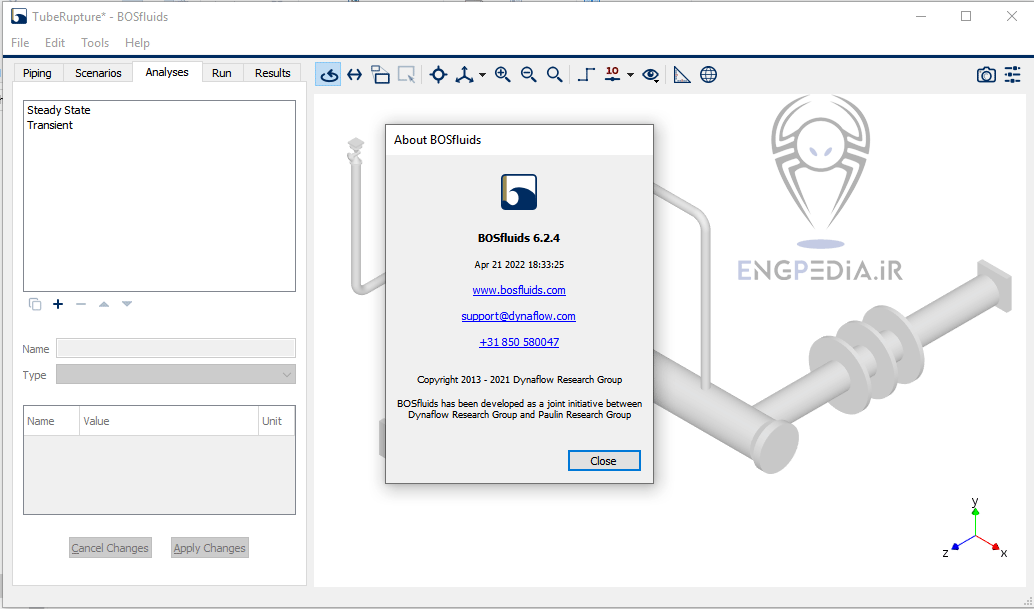
Task: Expand the axis orientation dropdown arrow
Action: tap(482, 75)
